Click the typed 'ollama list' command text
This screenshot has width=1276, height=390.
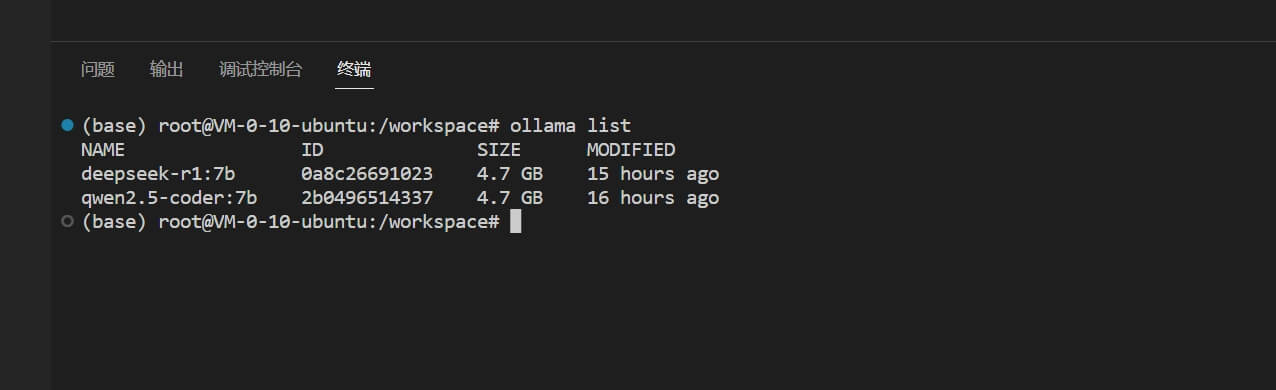pyautogui.click(x=570, y=126)
